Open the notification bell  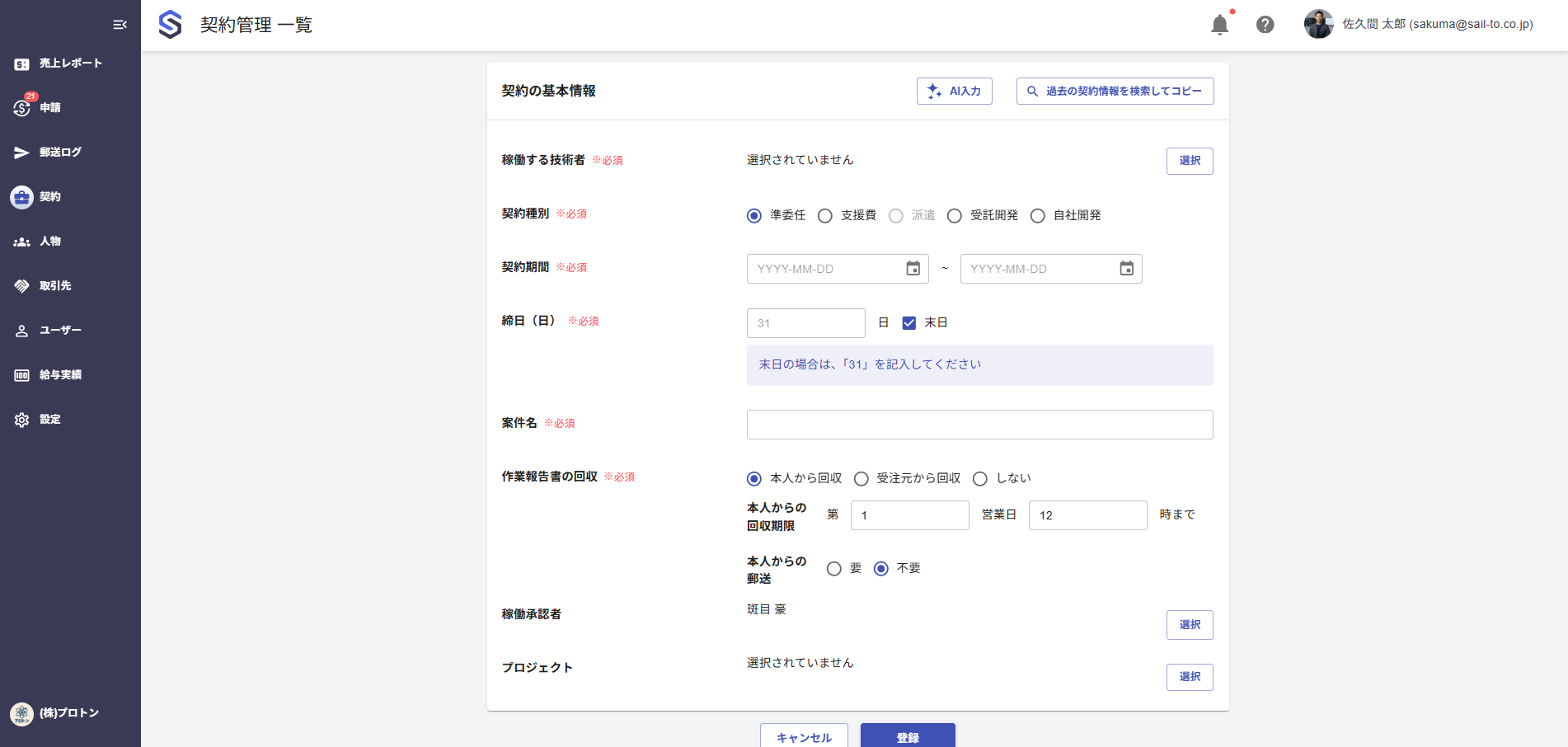click(1219, 25)
